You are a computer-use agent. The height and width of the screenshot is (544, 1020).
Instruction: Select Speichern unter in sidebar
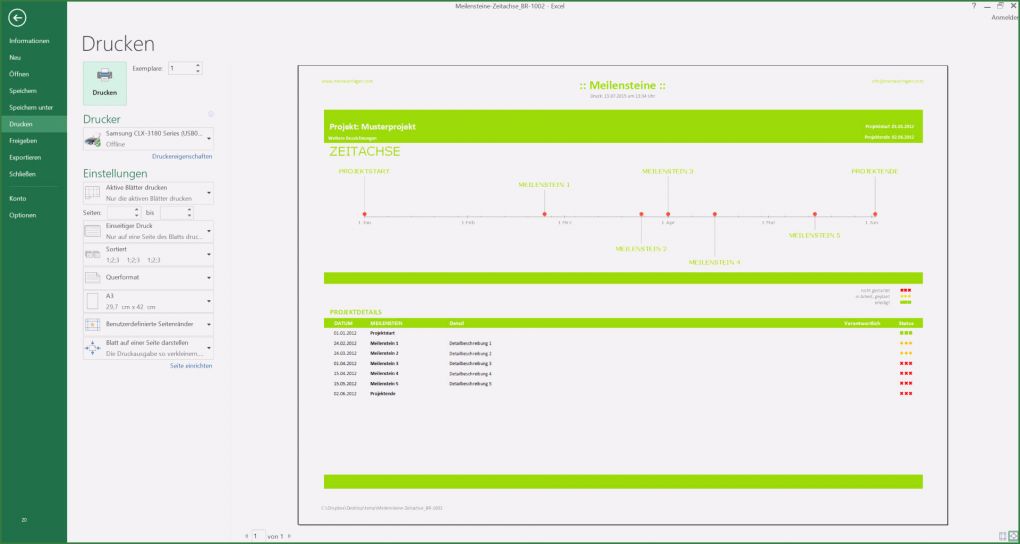coord(31,107)
